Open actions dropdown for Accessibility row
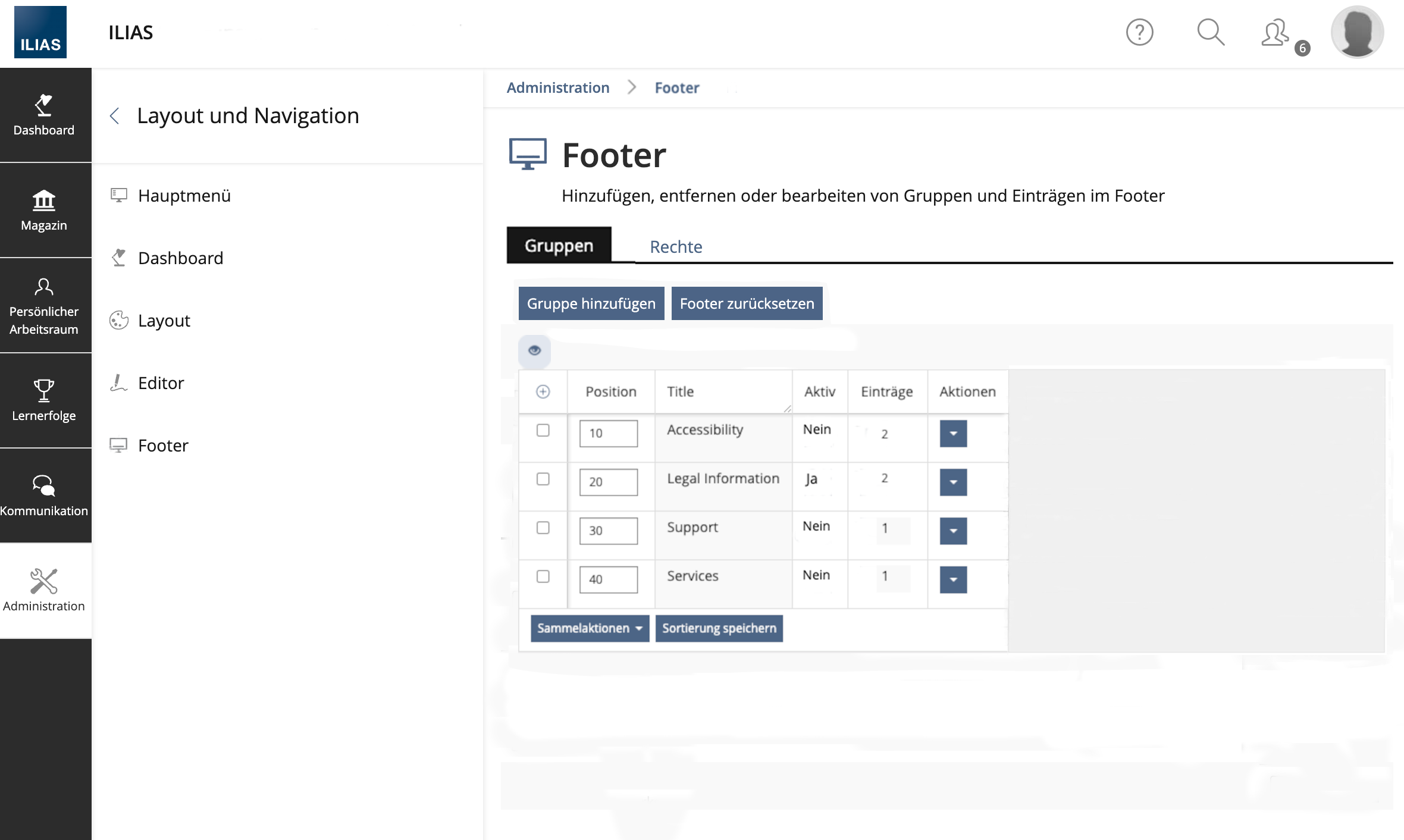The image size is (1404, 840). tap(953, 434)
